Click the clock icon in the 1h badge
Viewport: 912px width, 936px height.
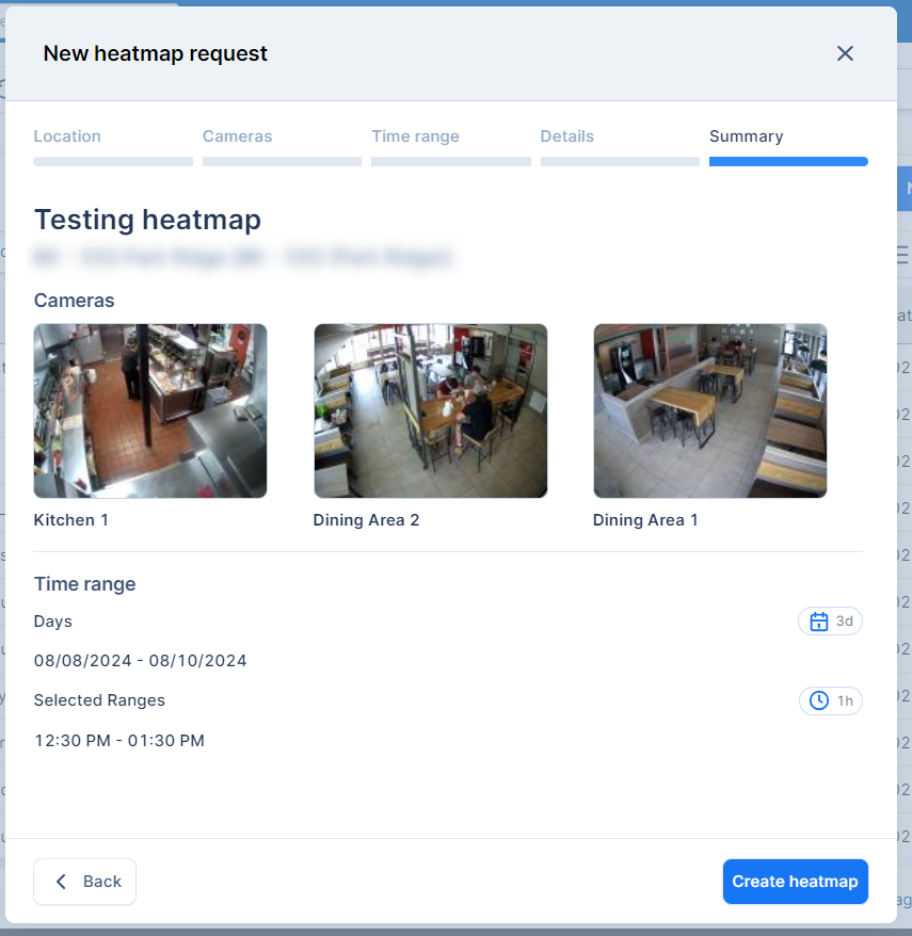tap(818, 701)
